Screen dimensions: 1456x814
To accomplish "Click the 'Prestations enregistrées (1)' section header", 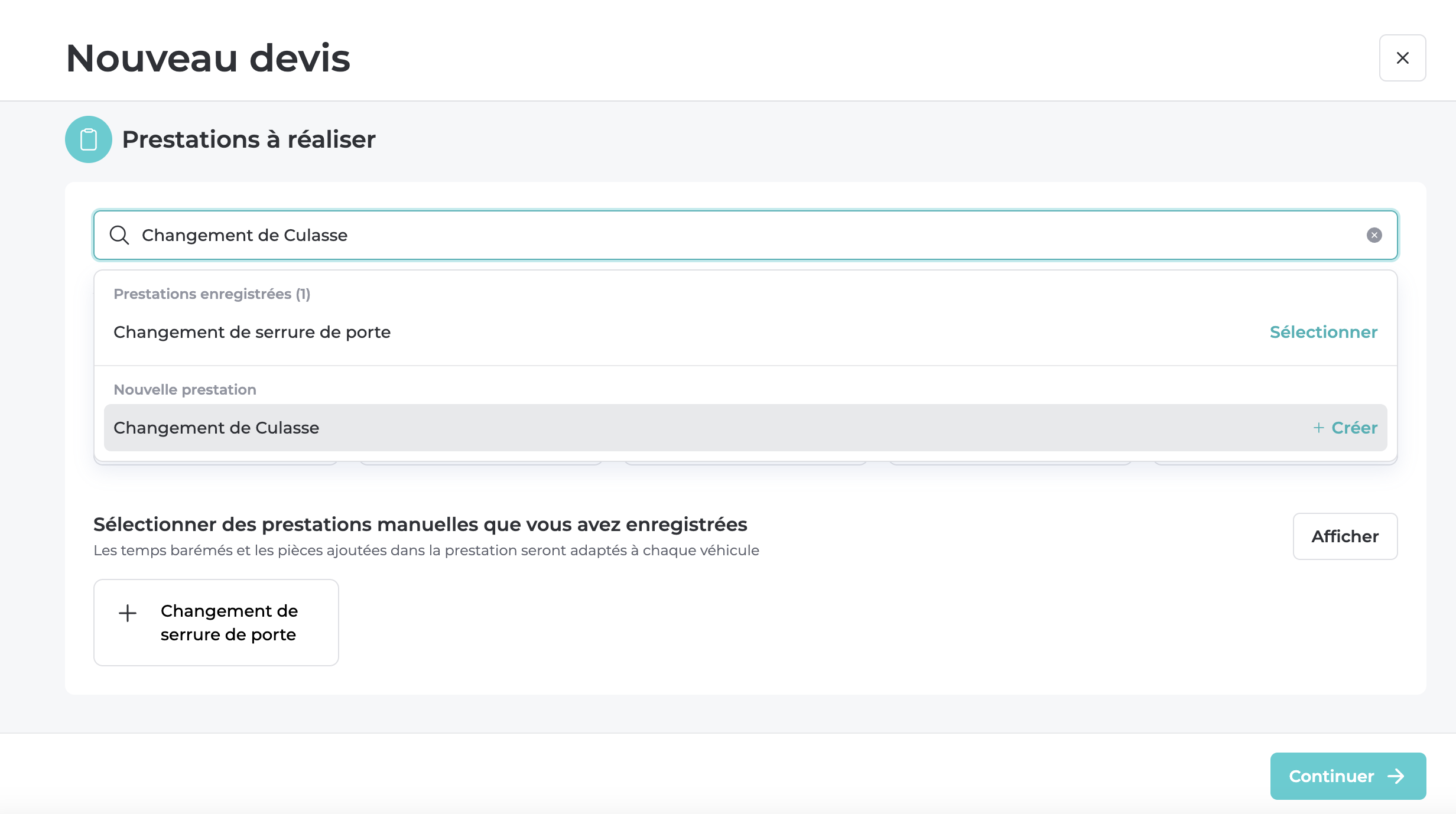I will coord(212,294).
